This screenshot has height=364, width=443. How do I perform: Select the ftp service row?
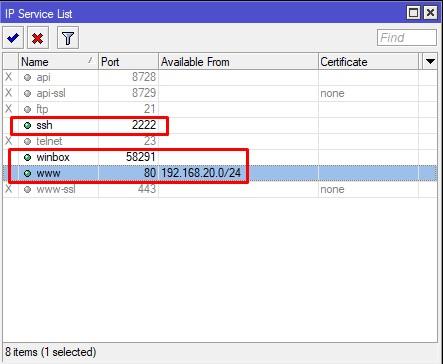click(220, 109)
